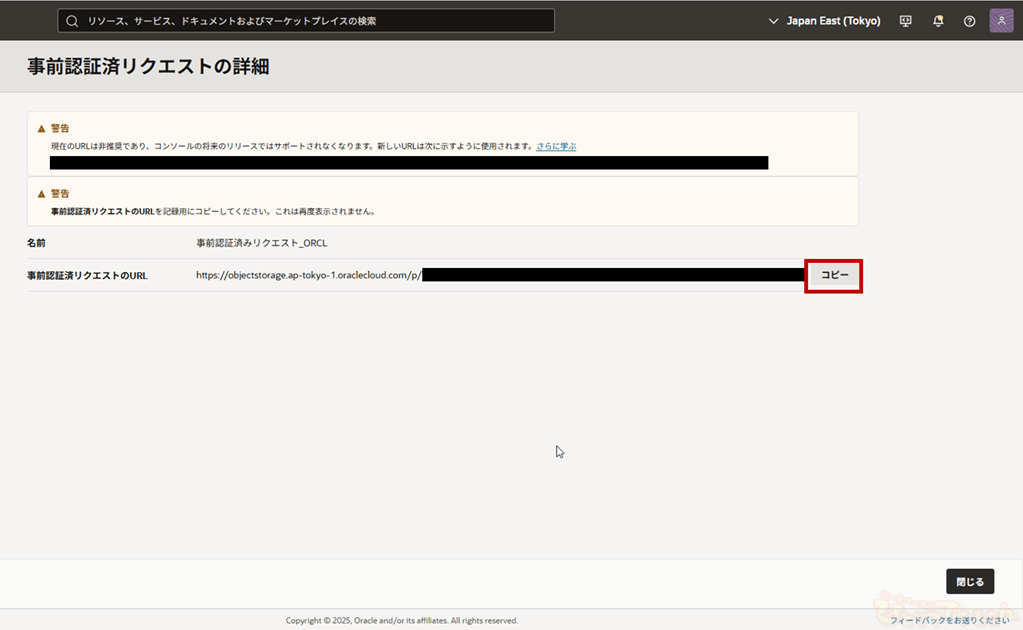Screen dimensions: 1023x630
Task: Click the 事前認証済リクエストのURL field label
Action: (x=87, y=275)
